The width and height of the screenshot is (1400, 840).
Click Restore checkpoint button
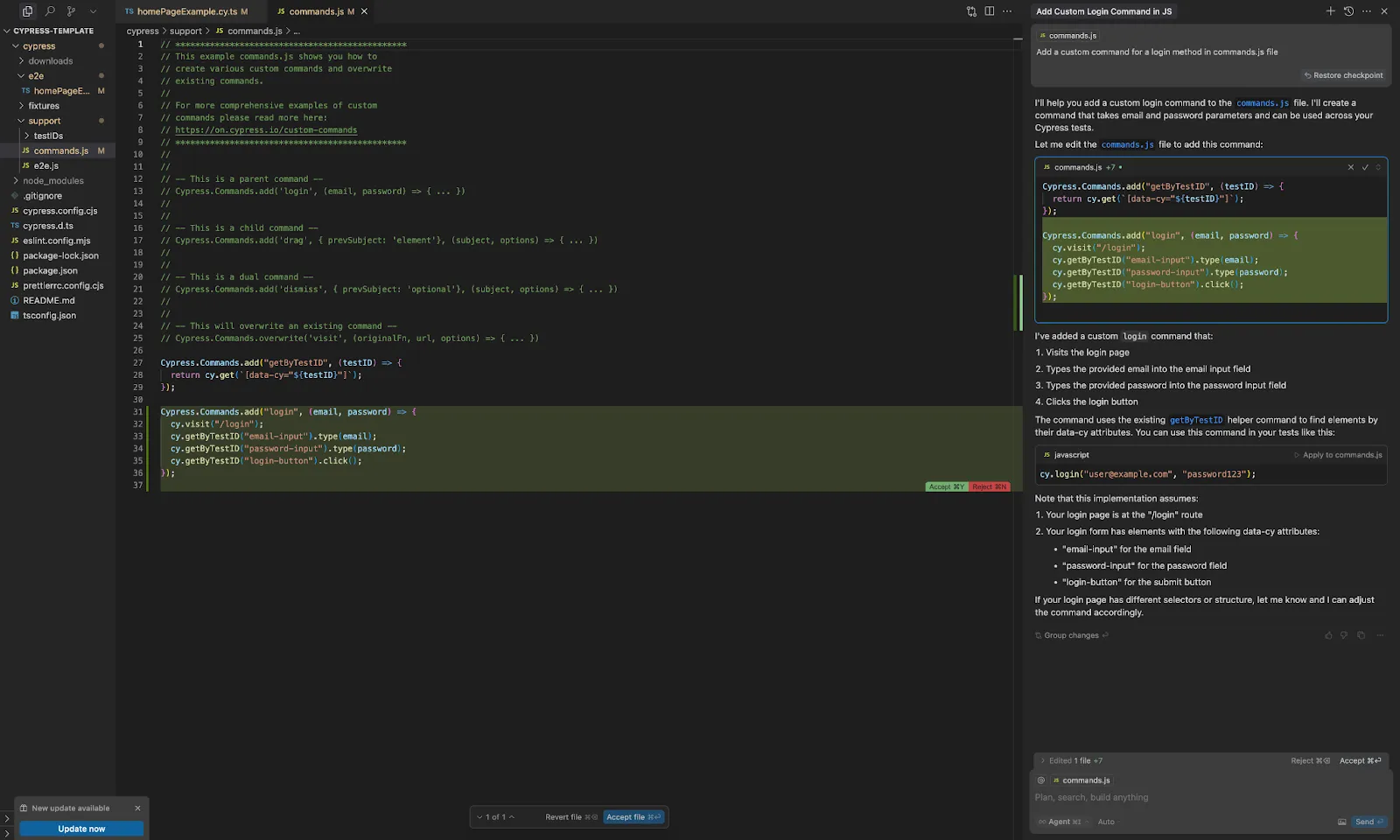(1344, 75)
